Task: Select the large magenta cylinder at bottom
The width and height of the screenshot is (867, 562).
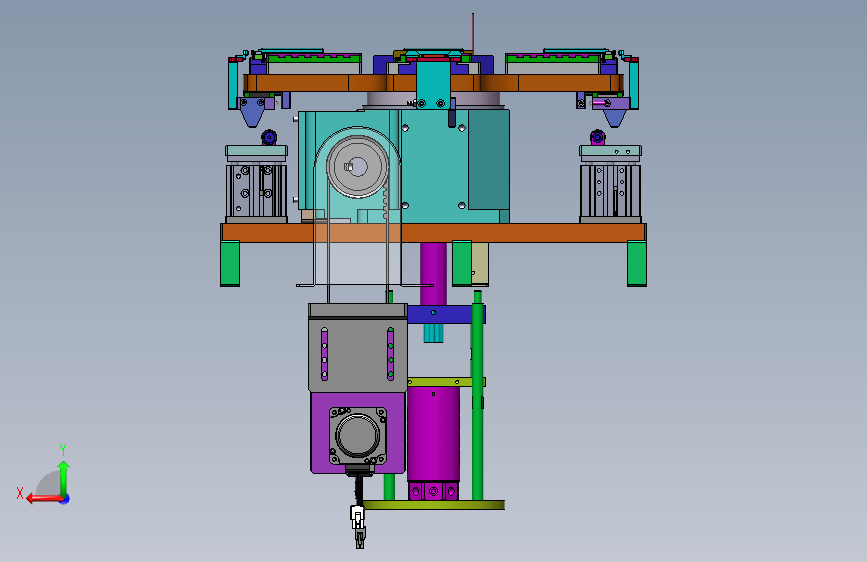Action: pos(433,434)
